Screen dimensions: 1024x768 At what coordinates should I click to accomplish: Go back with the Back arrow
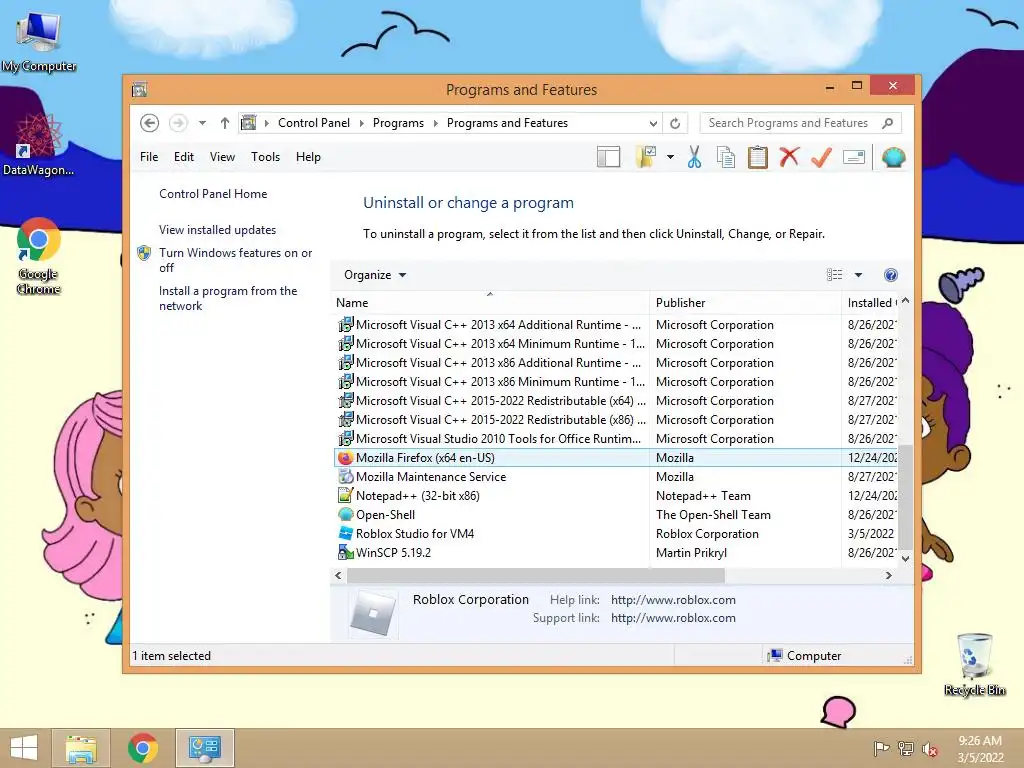pos(150,123)
